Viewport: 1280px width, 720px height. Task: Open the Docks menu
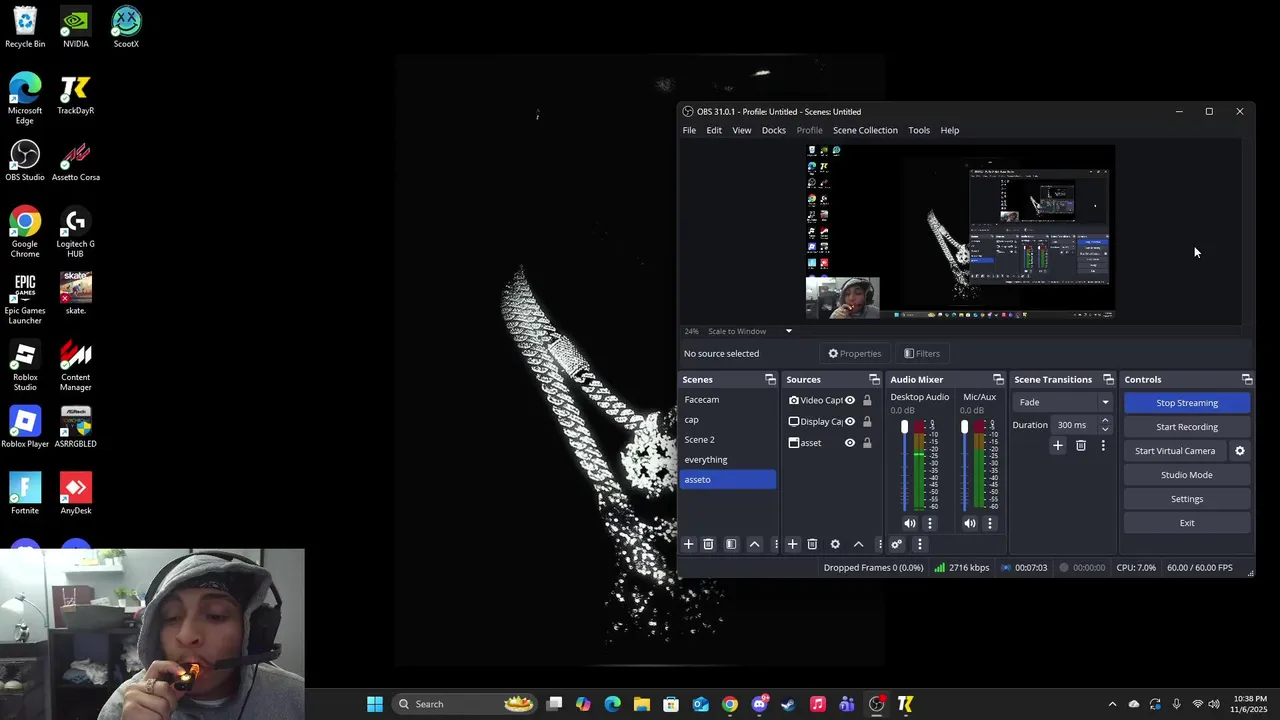[x=774, y=130]
